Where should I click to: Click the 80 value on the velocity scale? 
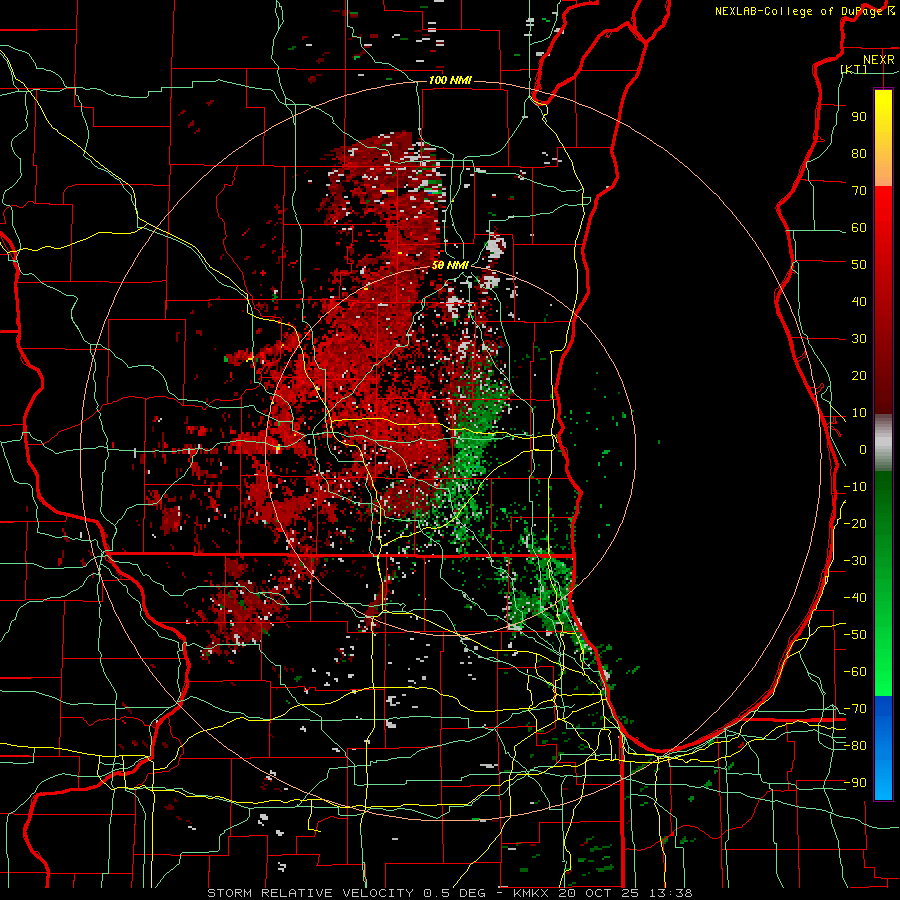(859, 154)
